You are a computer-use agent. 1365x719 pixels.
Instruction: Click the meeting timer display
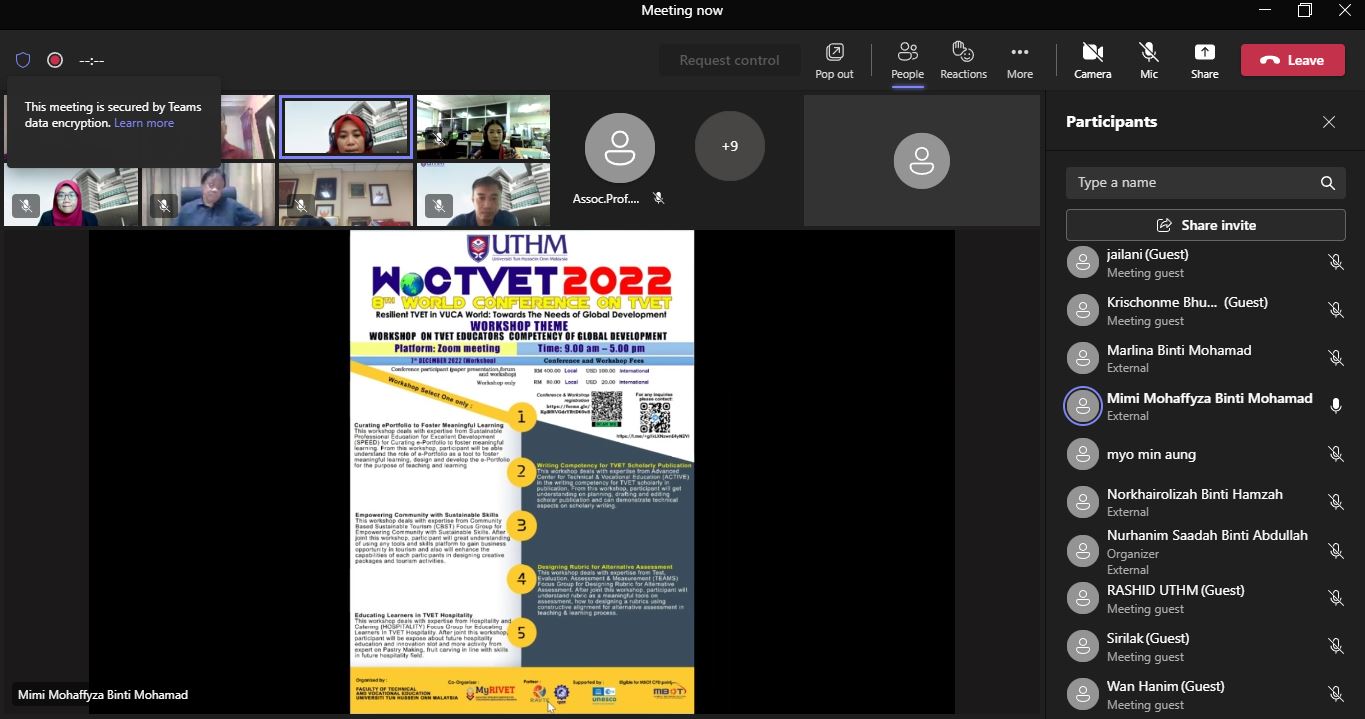[x=91, y=61]
